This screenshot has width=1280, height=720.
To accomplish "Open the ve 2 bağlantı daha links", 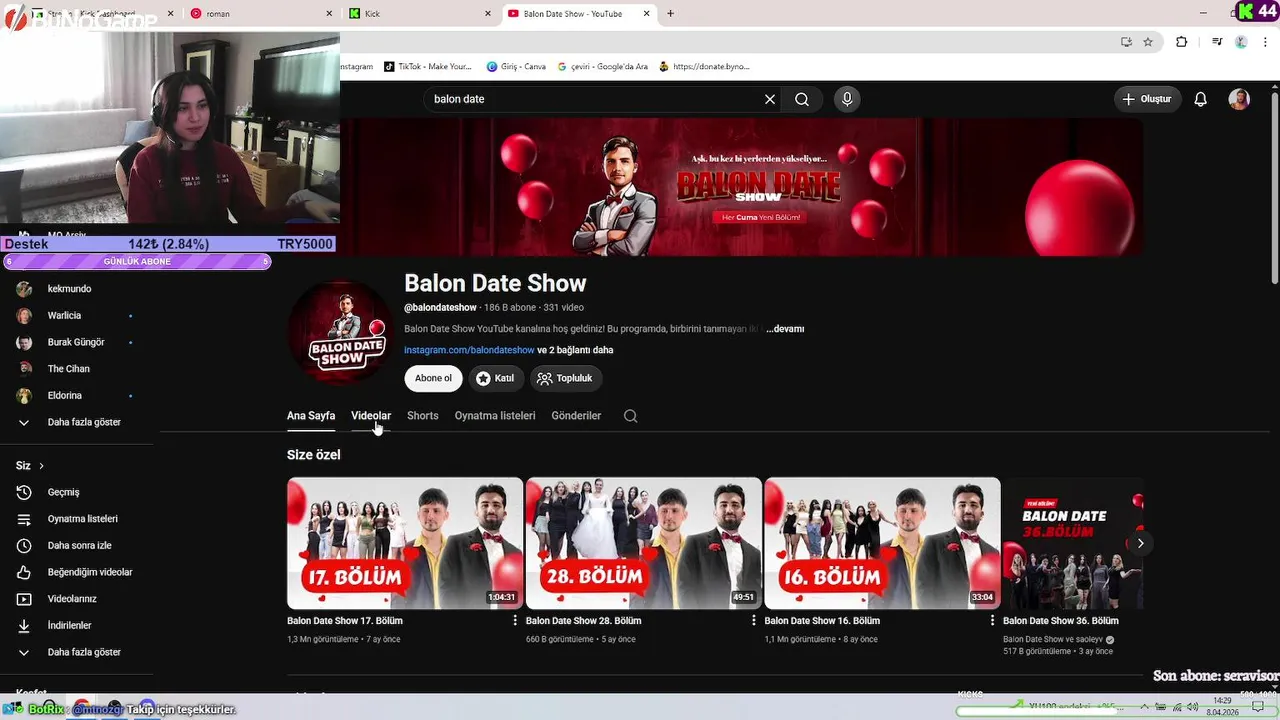I will (x=575, y=350).
